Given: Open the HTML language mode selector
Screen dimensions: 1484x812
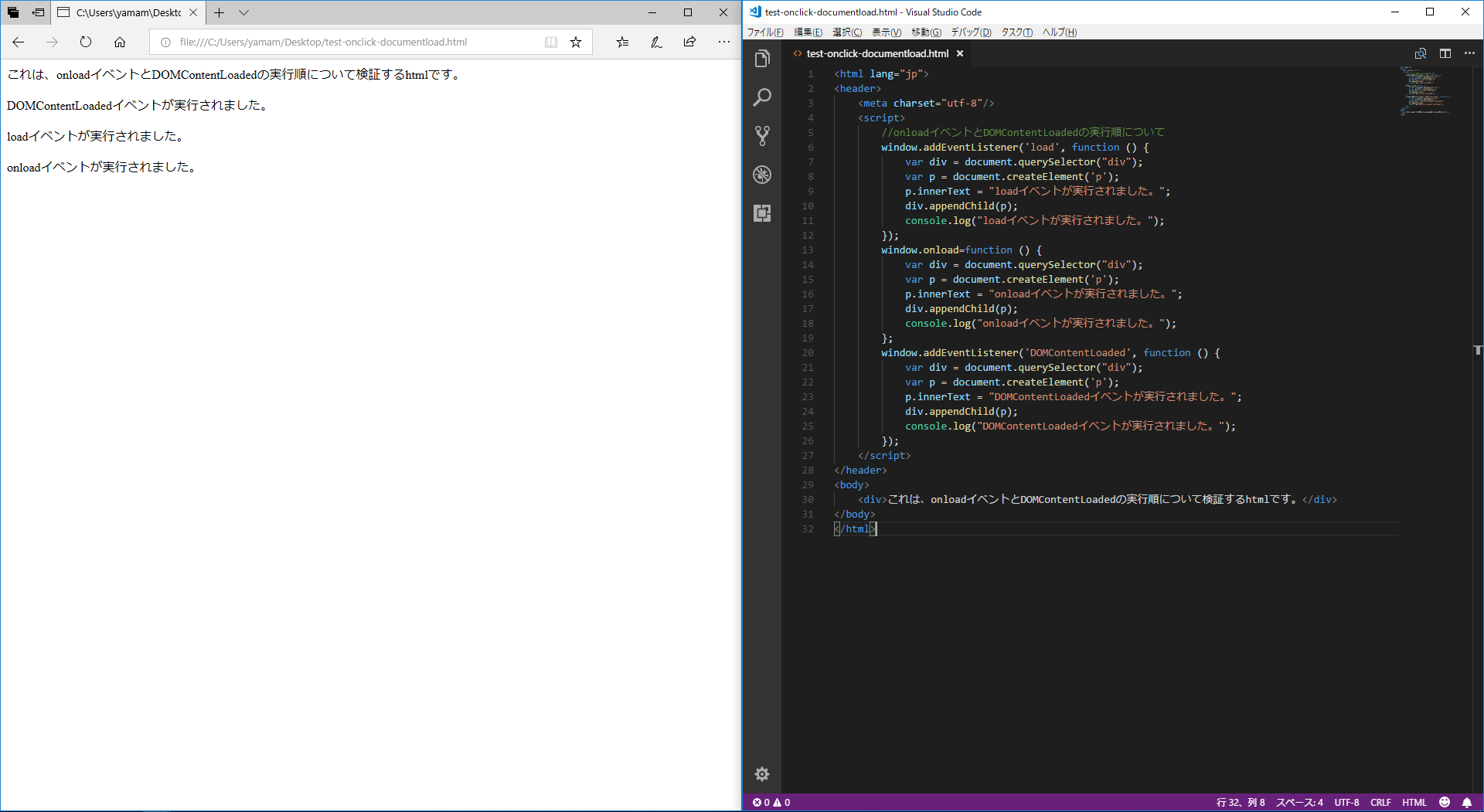Looking at the screenshot, I should (1414, 802).
